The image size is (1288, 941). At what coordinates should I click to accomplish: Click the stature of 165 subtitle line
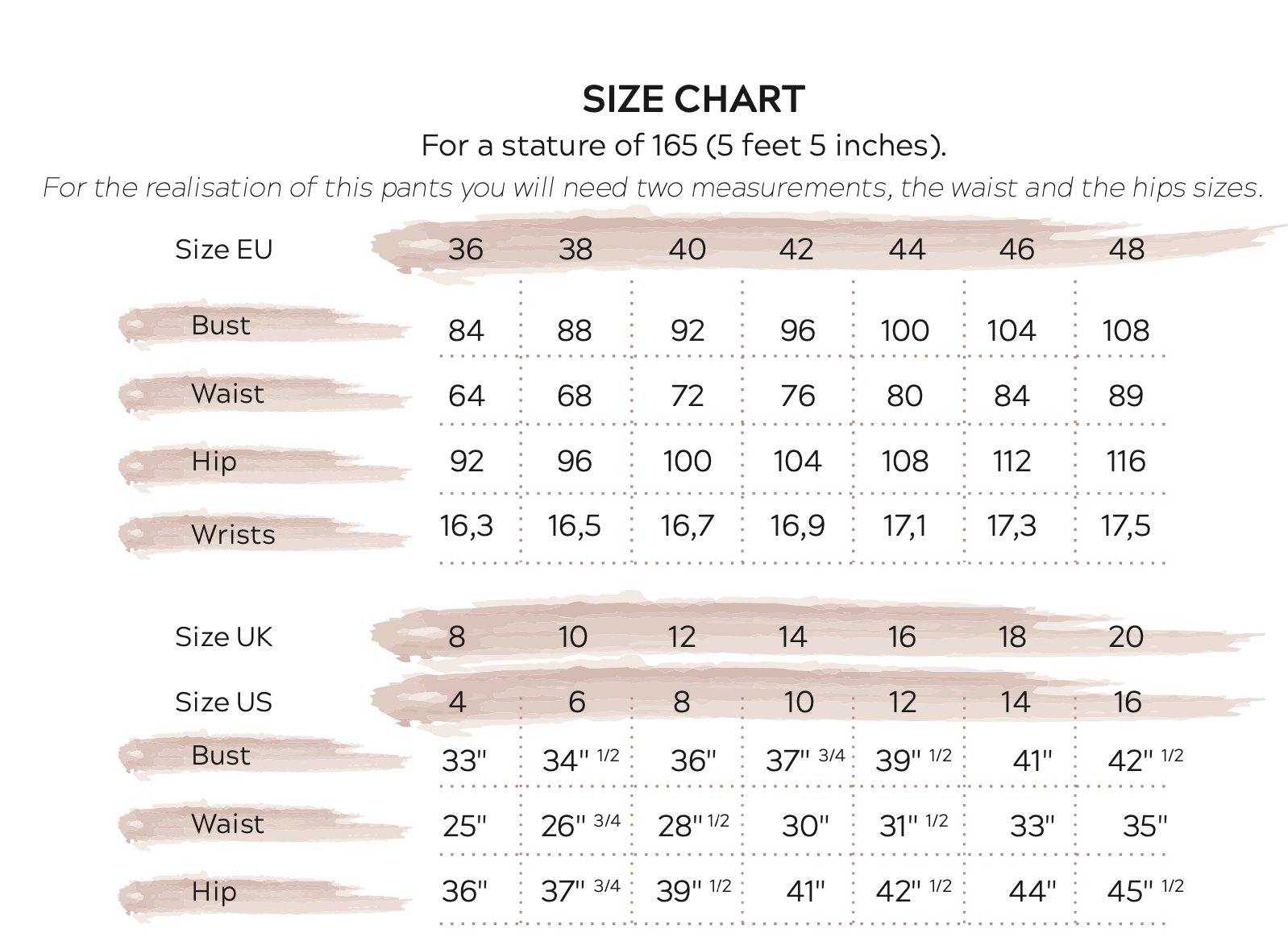(683, 146)
